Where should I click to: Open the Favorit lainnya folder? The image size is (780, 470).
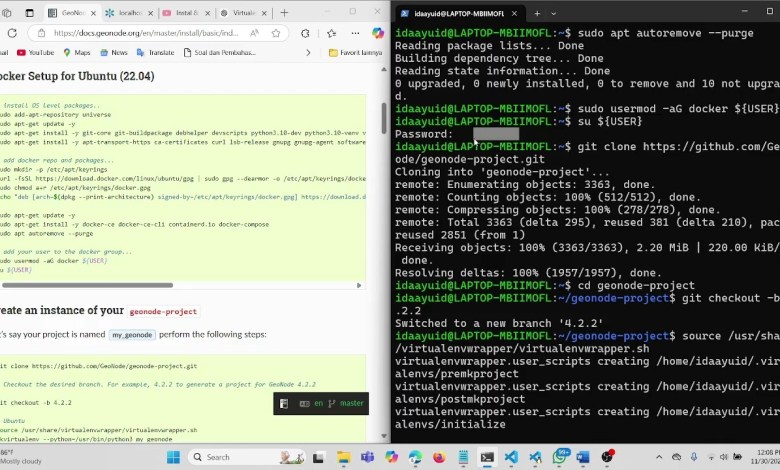coord(355,52)
